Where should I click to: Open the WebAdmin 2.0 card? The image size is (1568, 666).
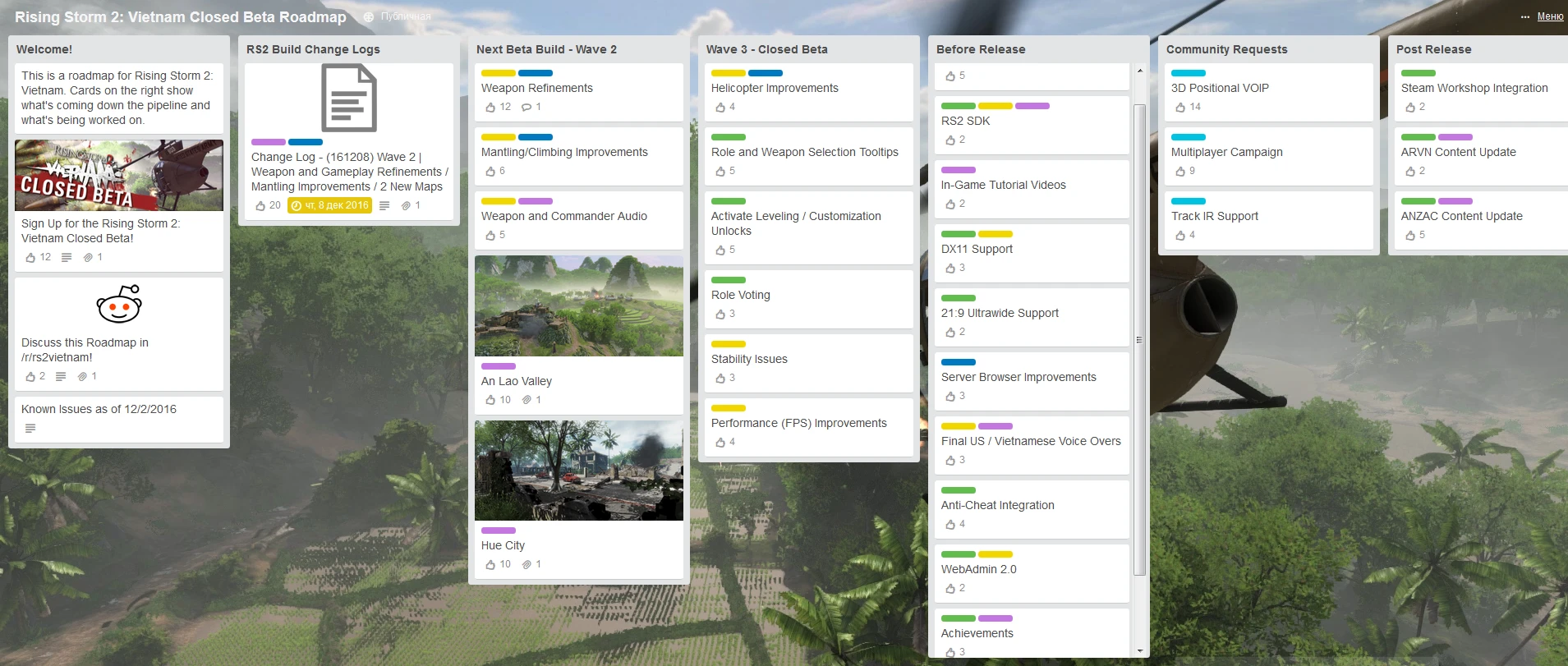(x=1032, y=573)
